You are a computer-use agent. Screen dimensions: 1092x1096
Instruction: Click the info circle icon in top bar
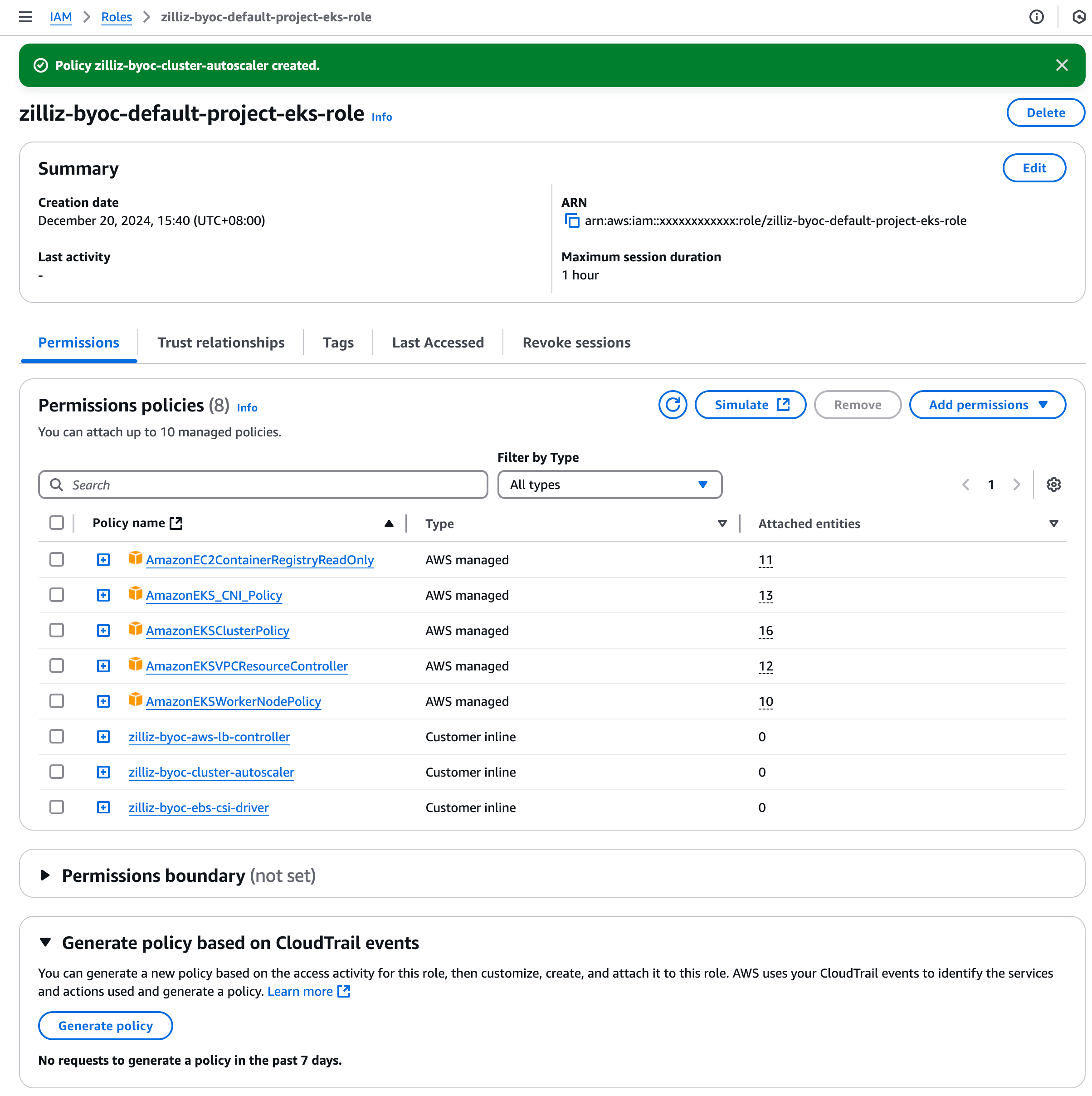(1036, 17)
